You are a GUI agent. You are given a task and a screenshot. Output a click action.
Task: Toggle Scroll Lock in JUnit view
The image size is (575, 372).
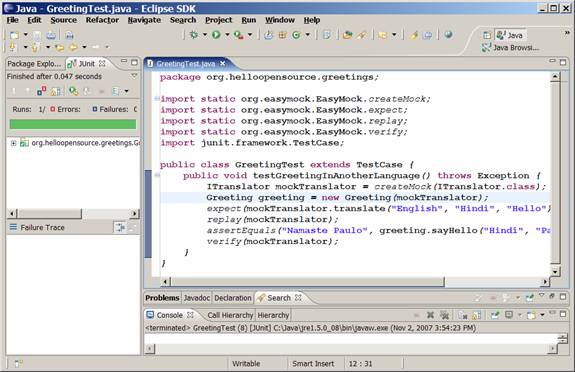55,91
